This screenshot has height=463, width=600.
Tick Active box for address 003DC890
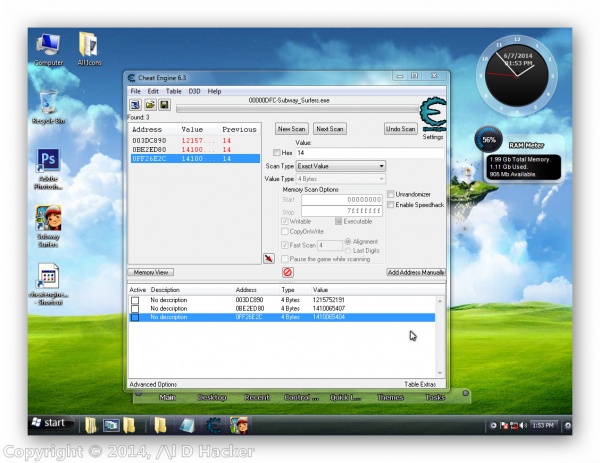[x=135, y=300]
